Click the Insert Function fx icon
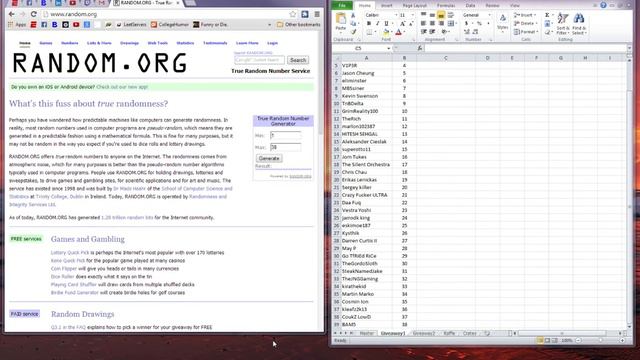 420,48
